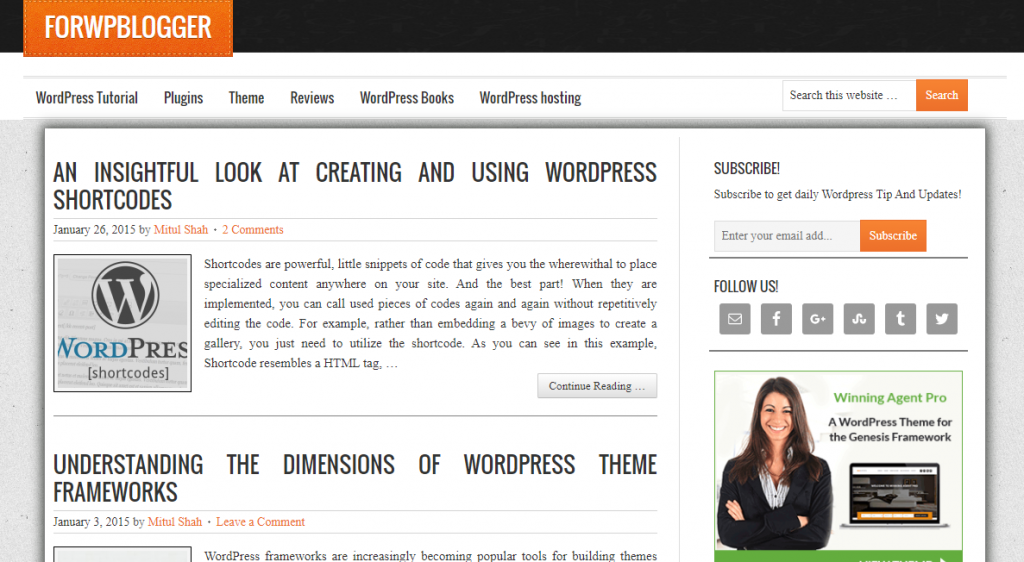Open the Tumblr follow icon
Screen dimensions: 1024x562
(900, 319)
